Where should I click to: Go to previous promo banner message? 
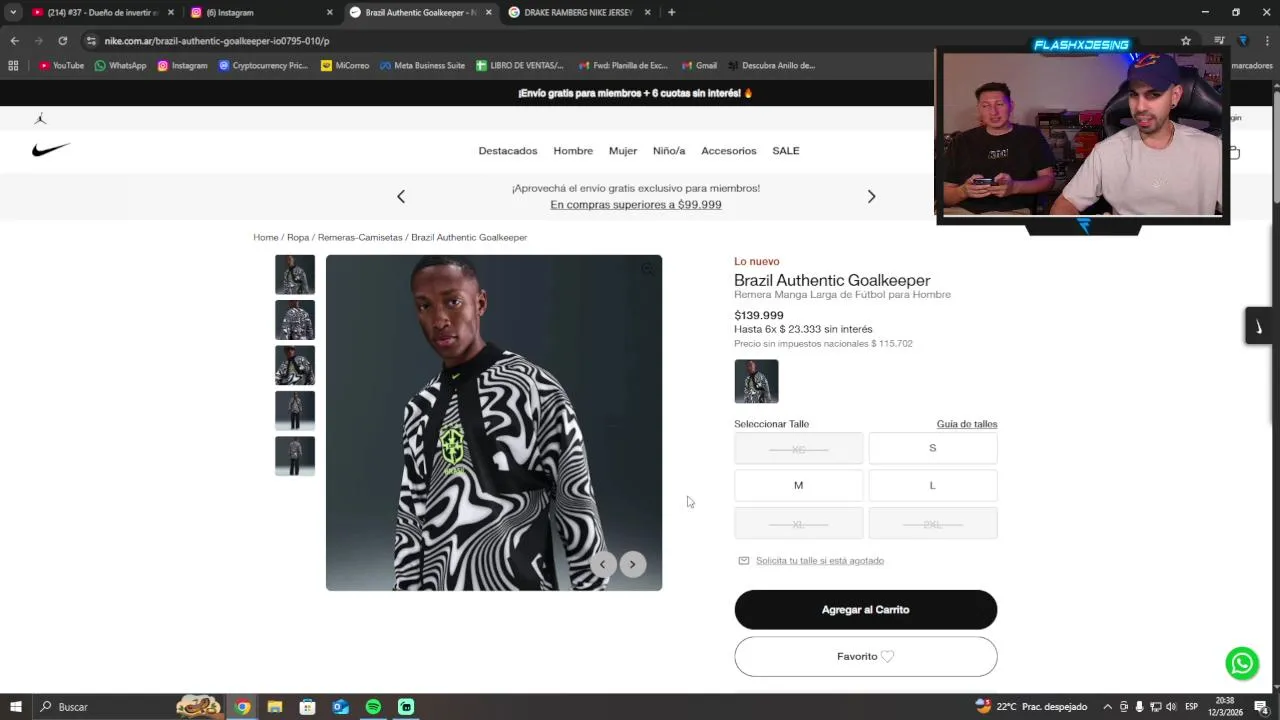pyautogui.click(x=401, y=196)
